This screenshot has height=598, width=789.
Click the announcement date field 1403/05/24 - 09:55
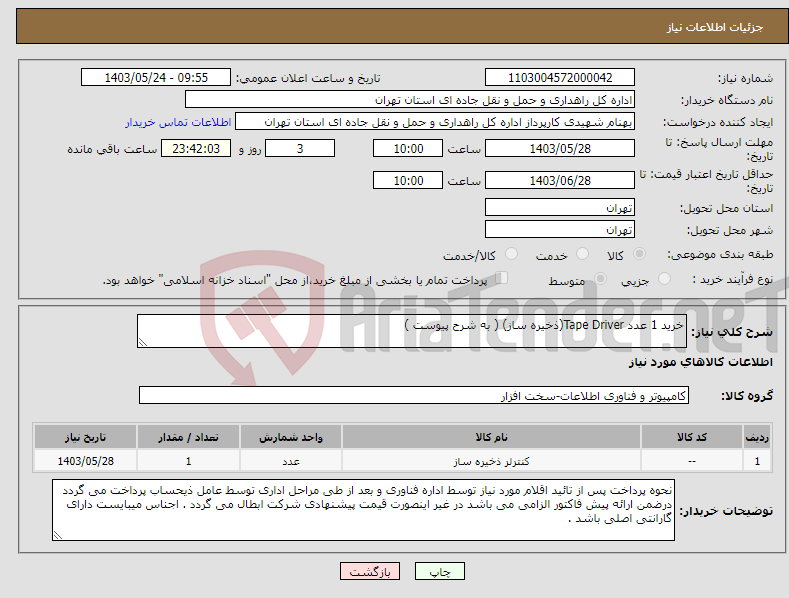(156, 78)
